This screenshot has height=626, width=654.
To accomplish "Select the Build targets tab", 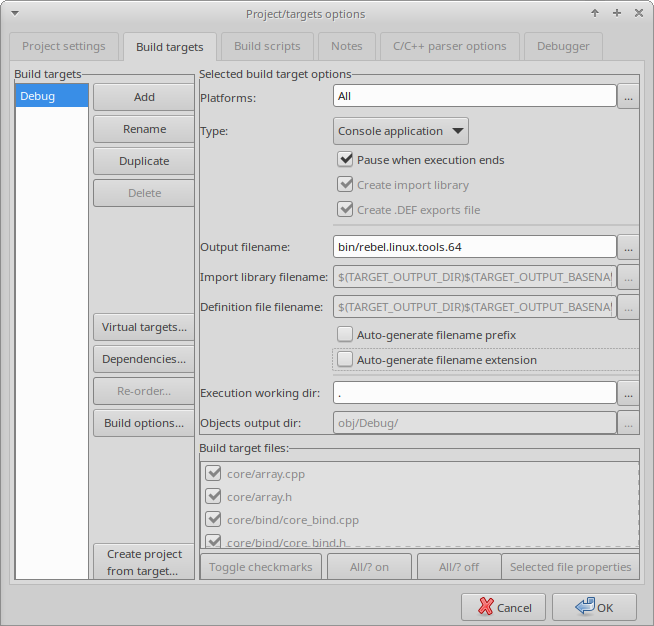I will (x=170, y=47).
